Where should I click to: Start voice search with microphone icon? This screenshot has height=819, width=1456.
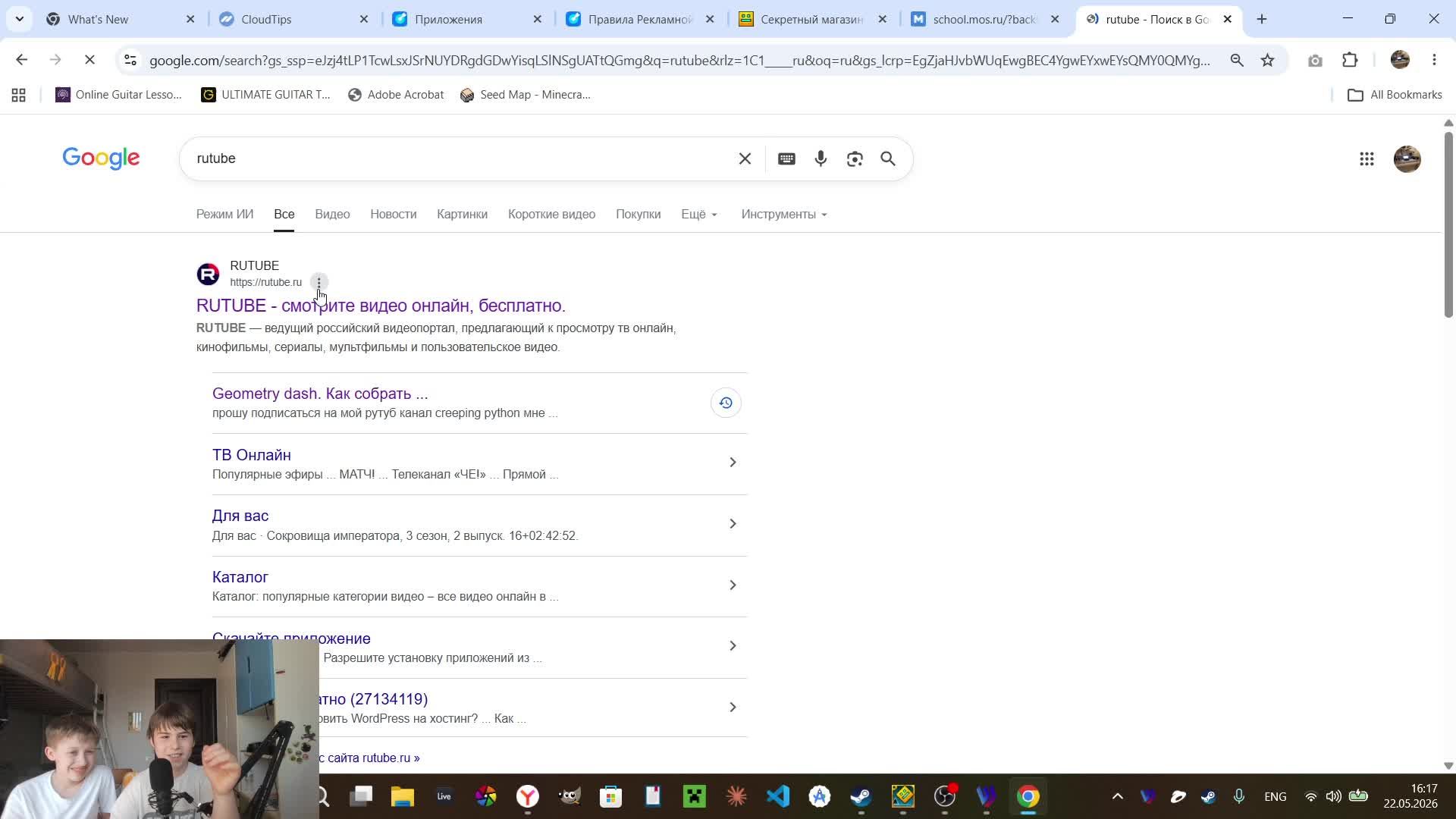(821, 158)
